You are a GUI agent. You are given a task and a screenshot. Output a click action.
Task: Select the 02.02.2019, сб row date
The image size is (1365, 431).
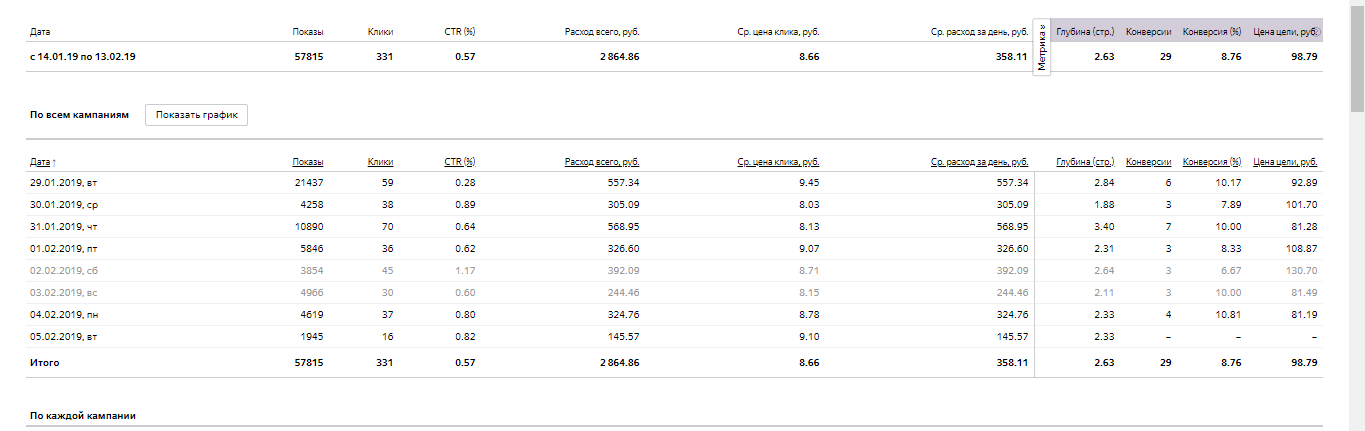tap(63, 271)
